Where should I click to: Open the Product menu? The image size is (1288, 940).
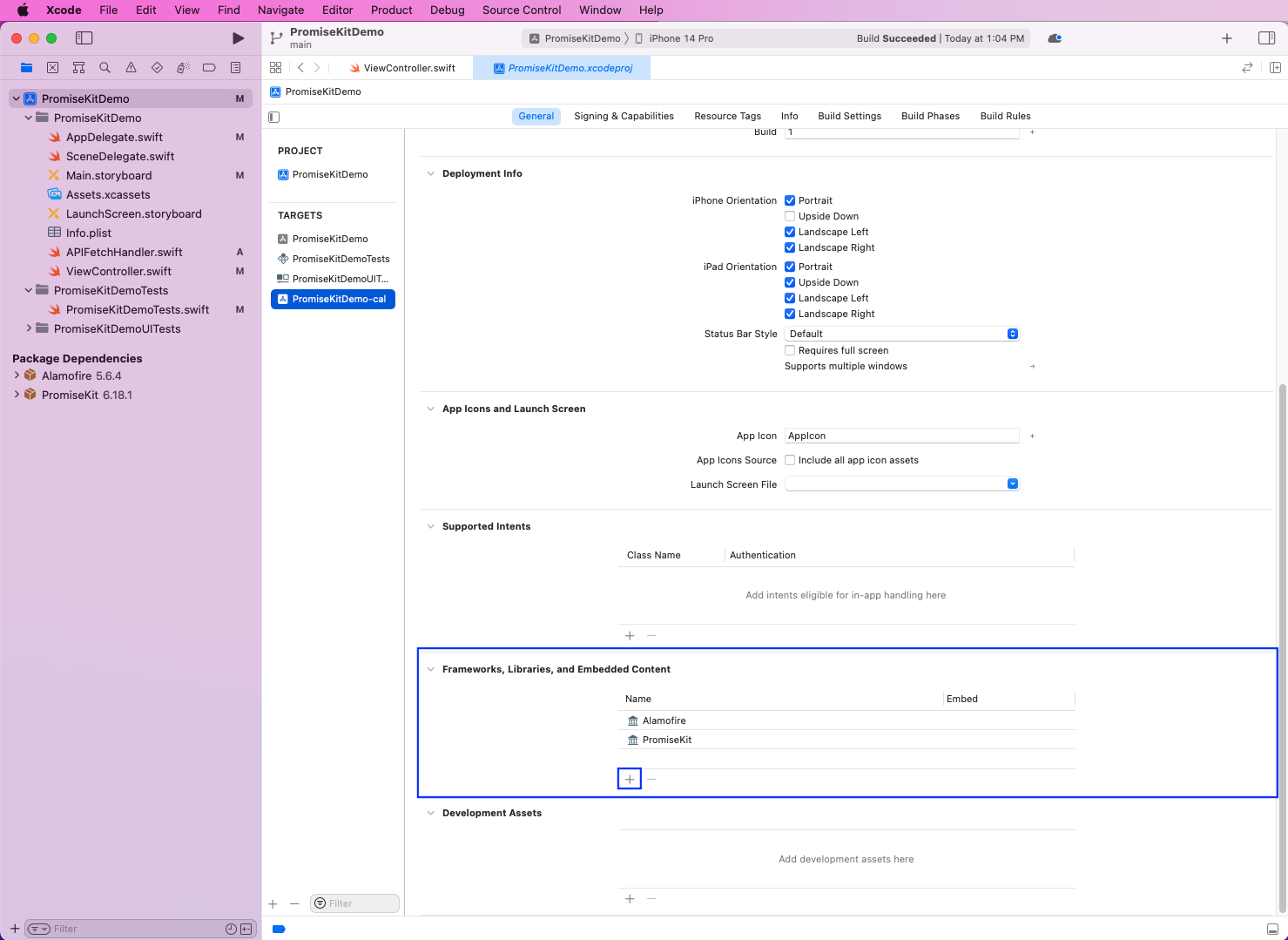(391, 10)
